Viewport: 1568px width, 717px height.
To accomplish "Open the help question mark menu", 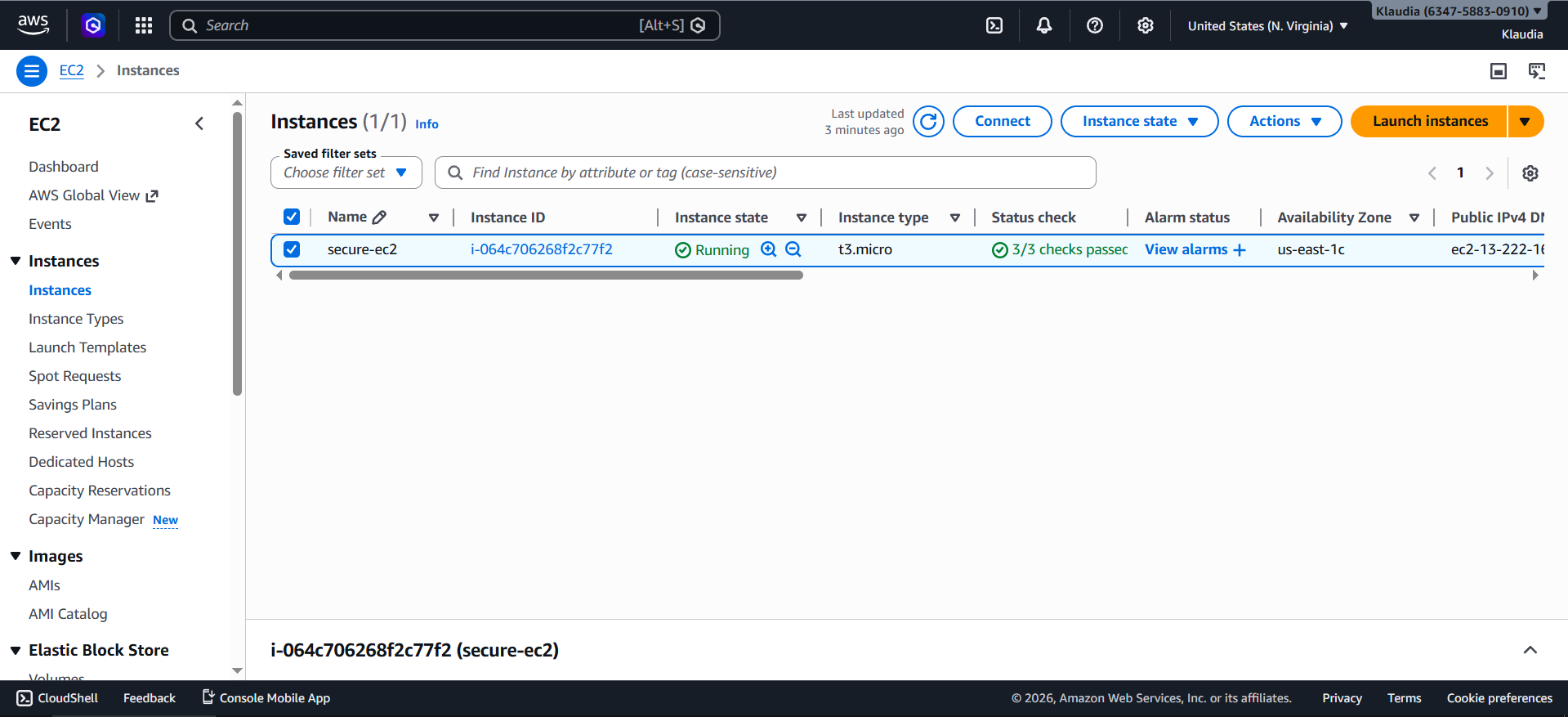I will pos(1095,25).
